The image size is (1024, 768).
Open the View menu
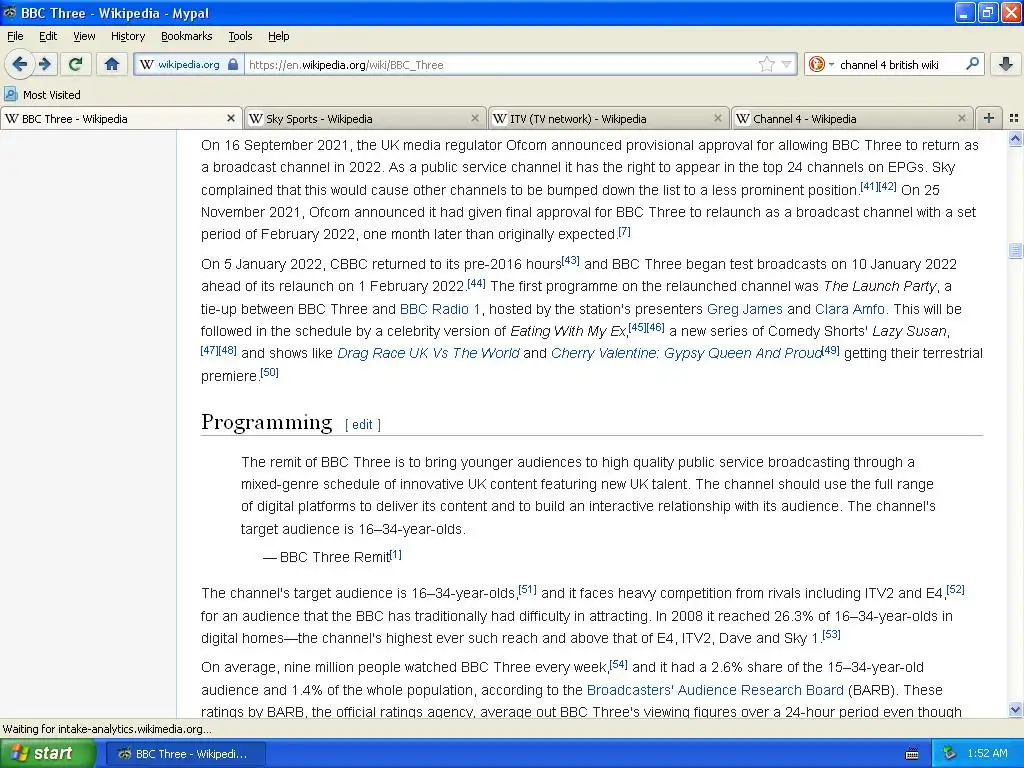(x=84, y=36)
